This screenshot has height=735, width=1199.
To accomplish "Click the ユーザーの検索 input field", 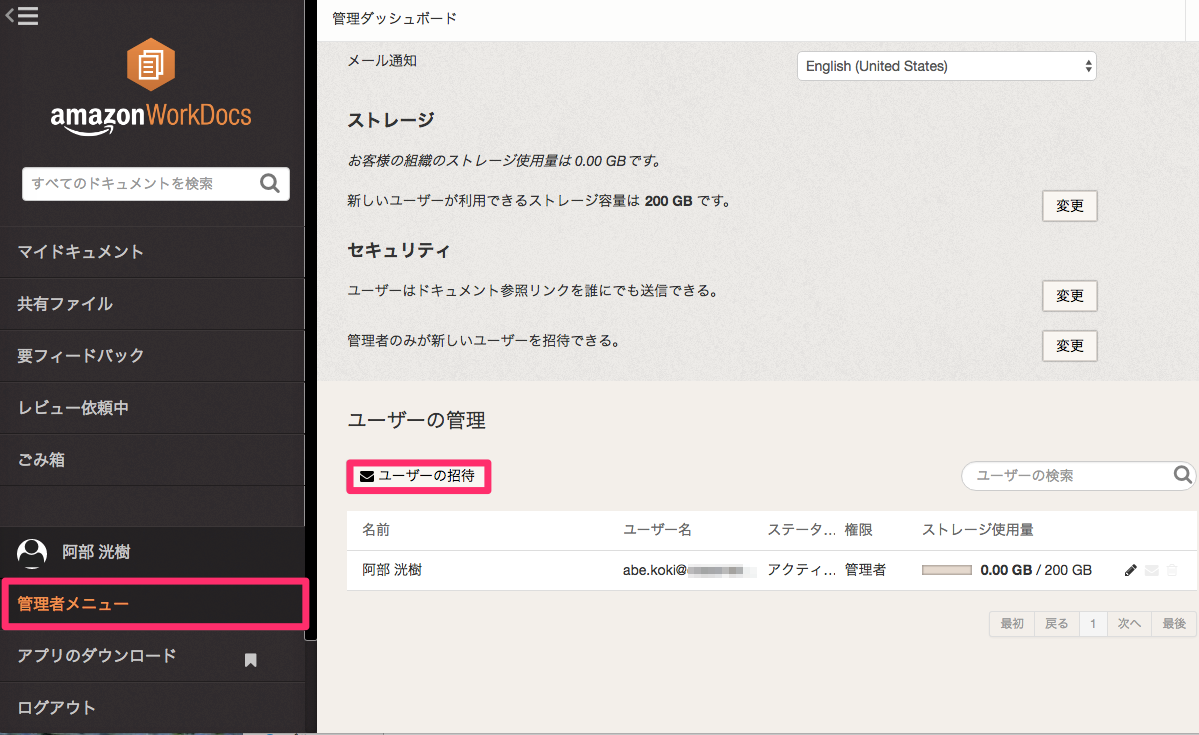I will (x=1060, y=476).
